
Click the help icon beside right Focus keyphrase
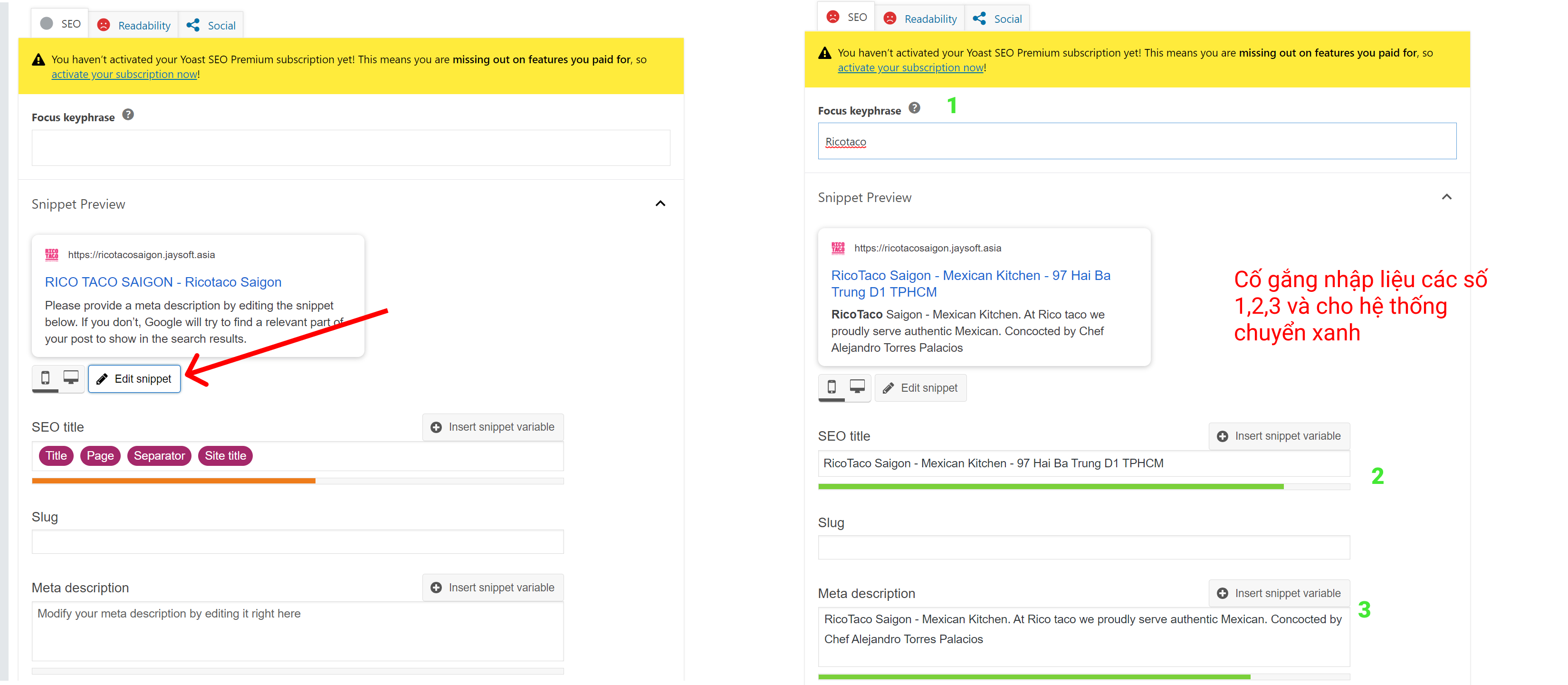[x=914, y=108]
